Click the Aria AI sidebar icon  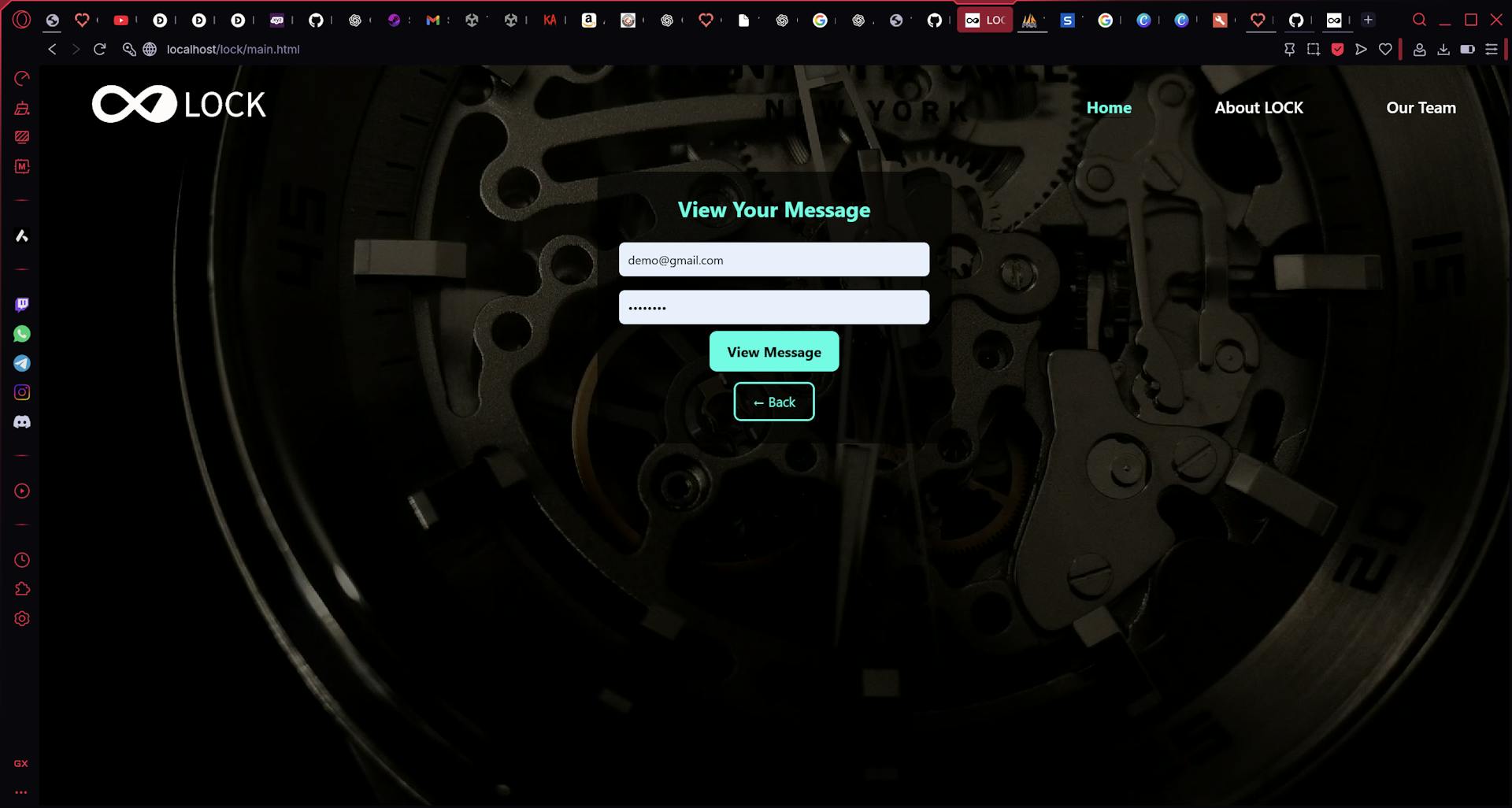point(22,235)
